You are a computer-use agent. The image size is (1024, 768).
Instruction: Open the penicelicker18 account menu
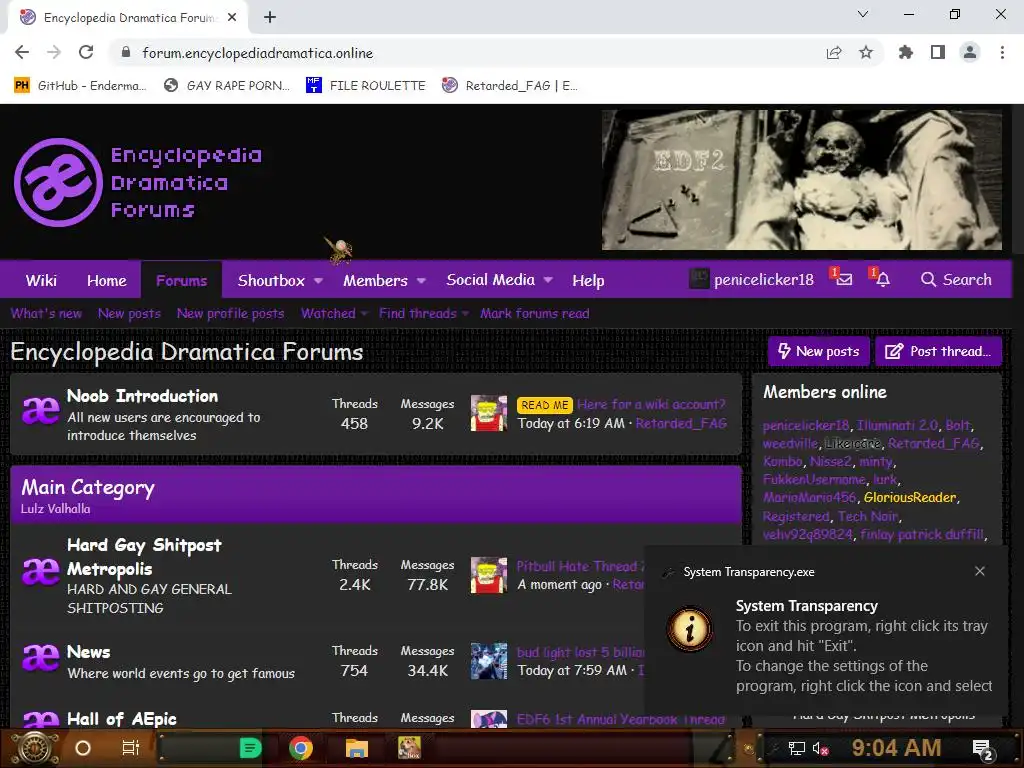pos(752,280)
